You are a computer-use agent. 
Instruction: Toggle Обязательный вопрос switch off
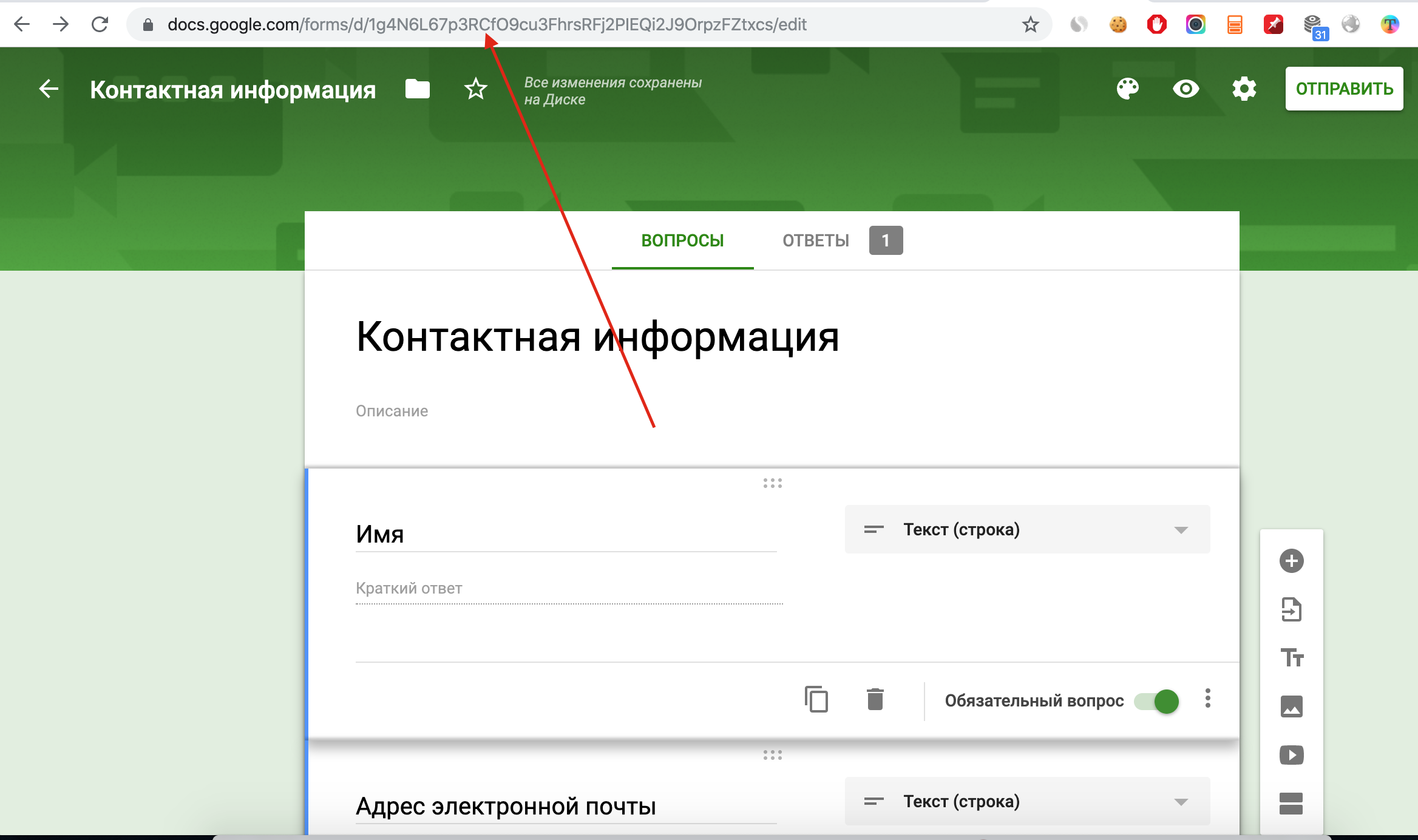(x=1157, y=701)
